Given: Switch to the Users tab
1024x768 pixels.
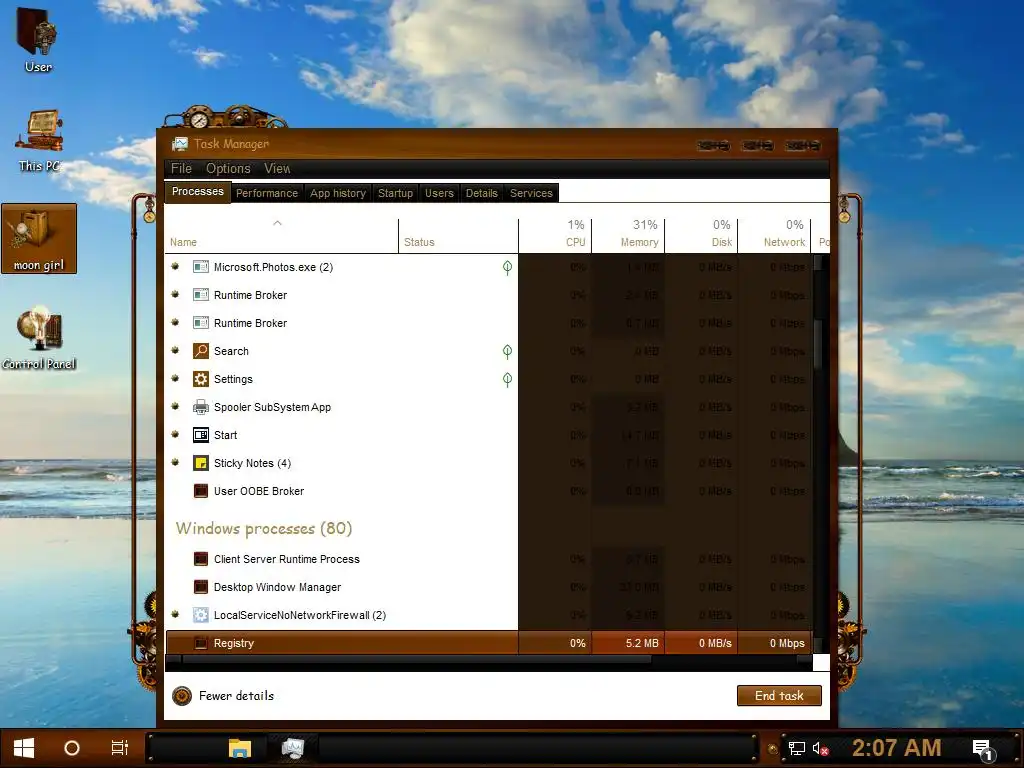Looking at the screenshot, I should tap(439, 193).
